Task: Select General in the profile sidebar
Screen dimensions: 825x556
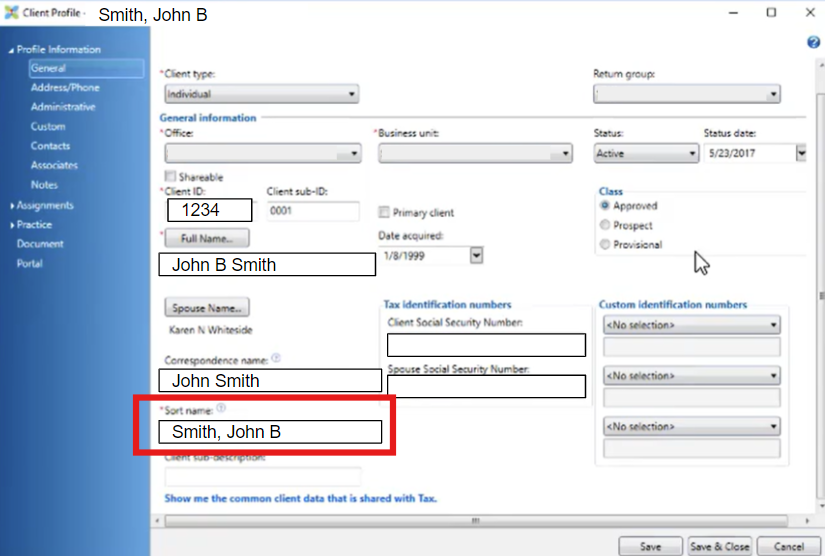Action: coord(86,68)
